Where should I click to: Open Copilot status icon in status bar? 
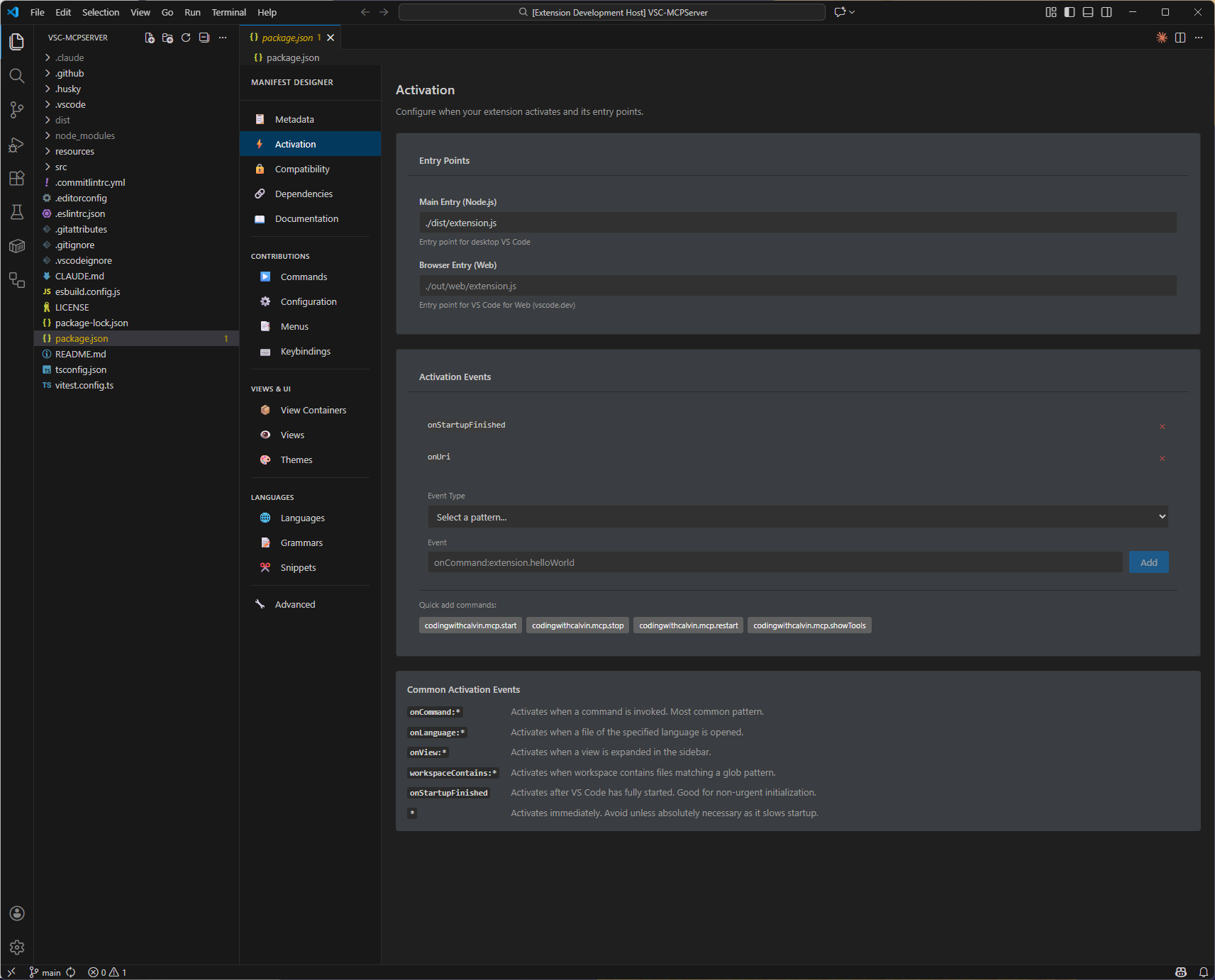coord(1181,972)
